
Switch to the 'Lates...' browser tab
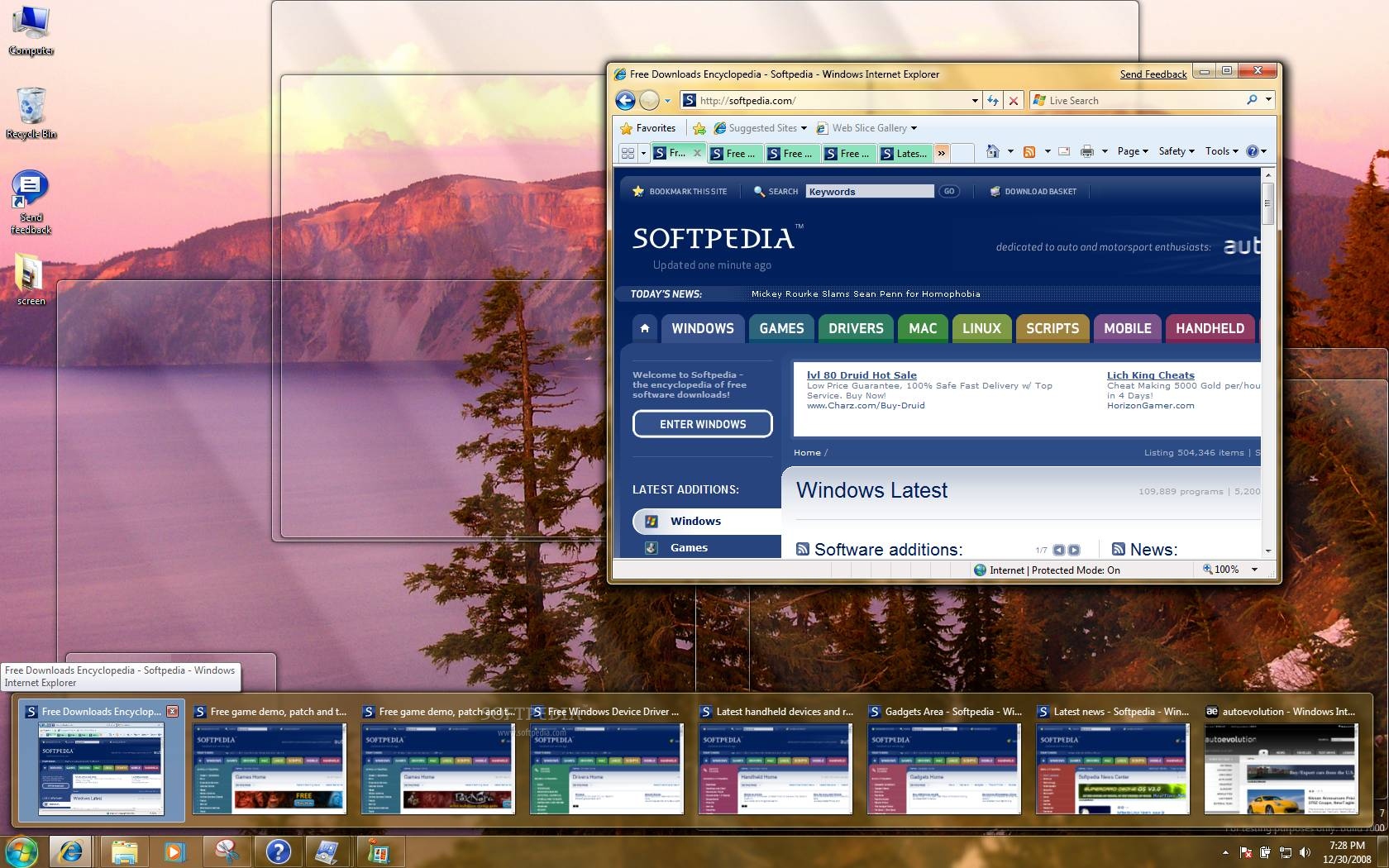[x=905, y=153]
